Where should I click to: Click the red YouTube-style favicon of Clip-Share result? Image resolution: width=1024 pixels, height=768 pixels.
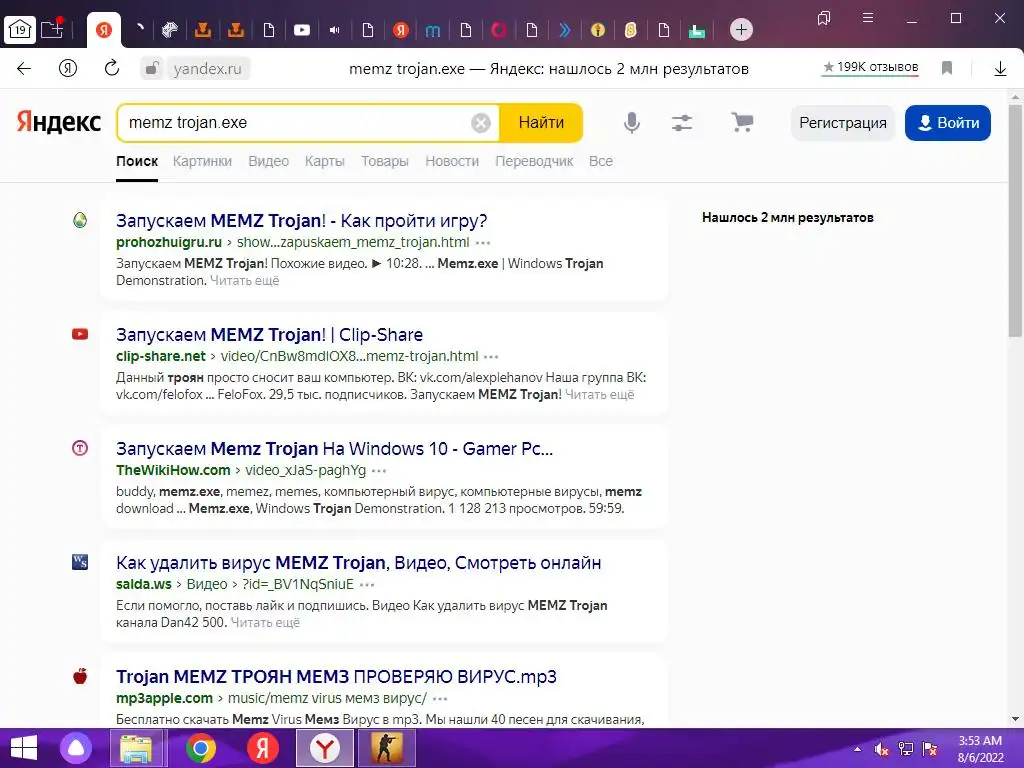pyautogui.click(x=80, y=334)
